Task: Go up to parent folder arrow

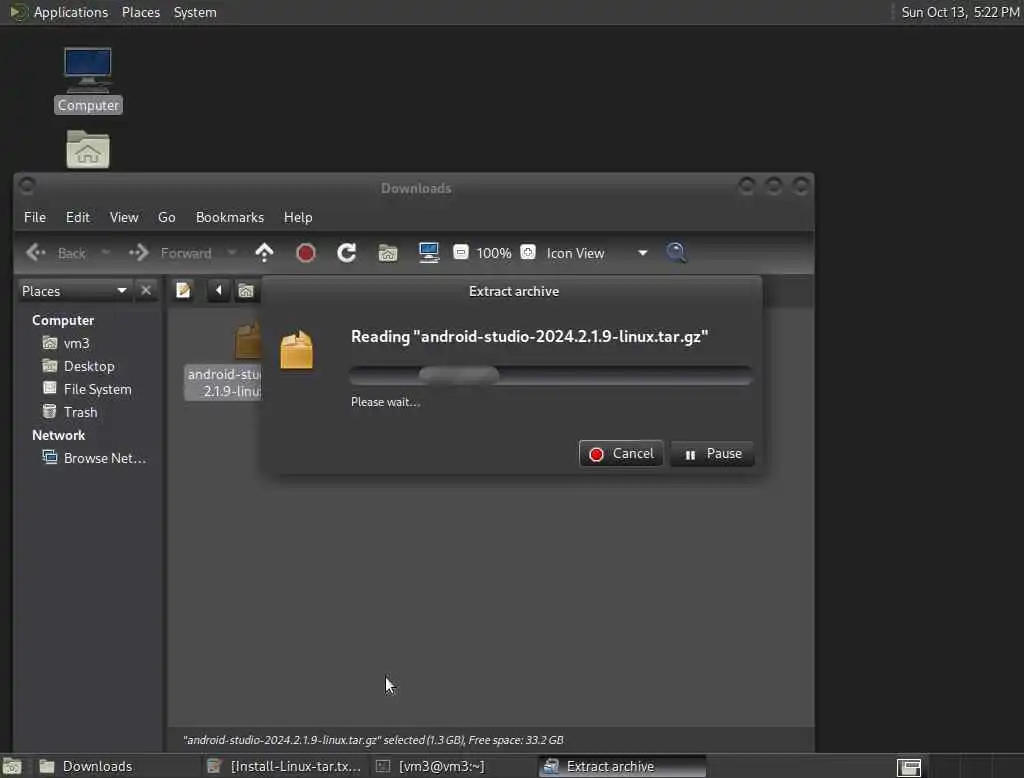Action: tap(264, 253)
